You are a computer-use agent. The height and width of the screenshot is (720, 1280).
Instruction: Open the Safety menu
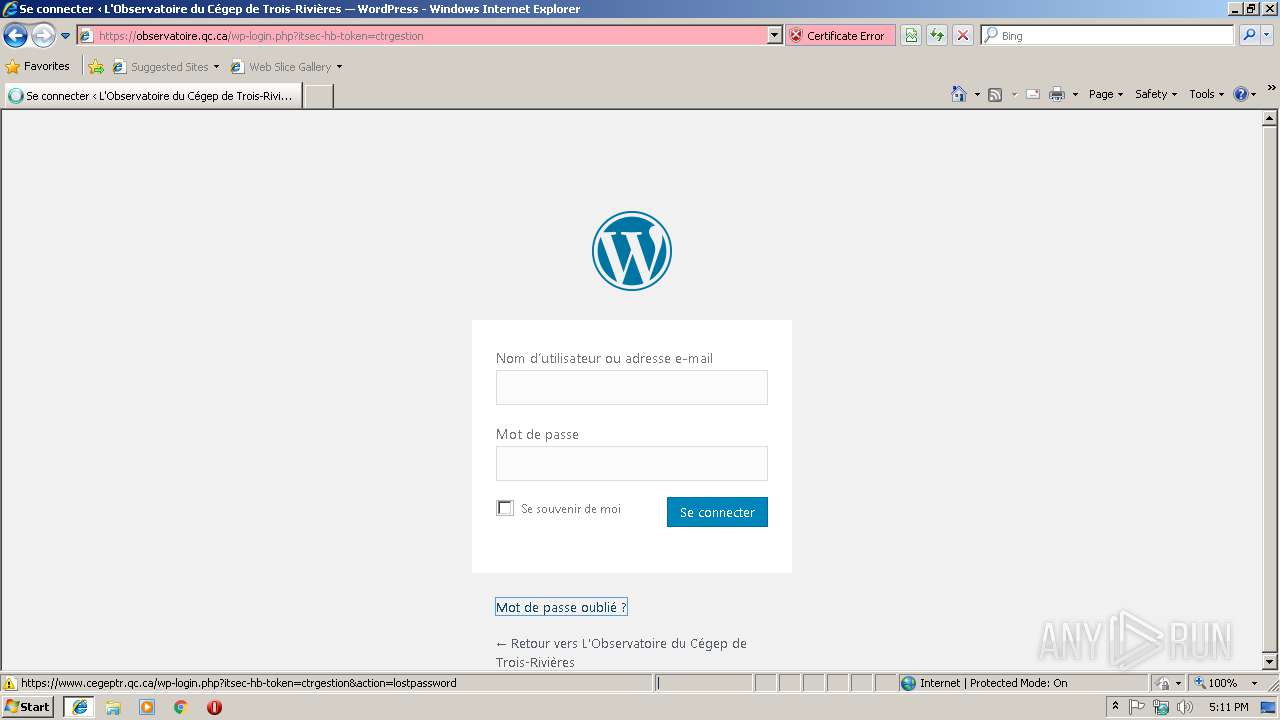point(1156,94)
